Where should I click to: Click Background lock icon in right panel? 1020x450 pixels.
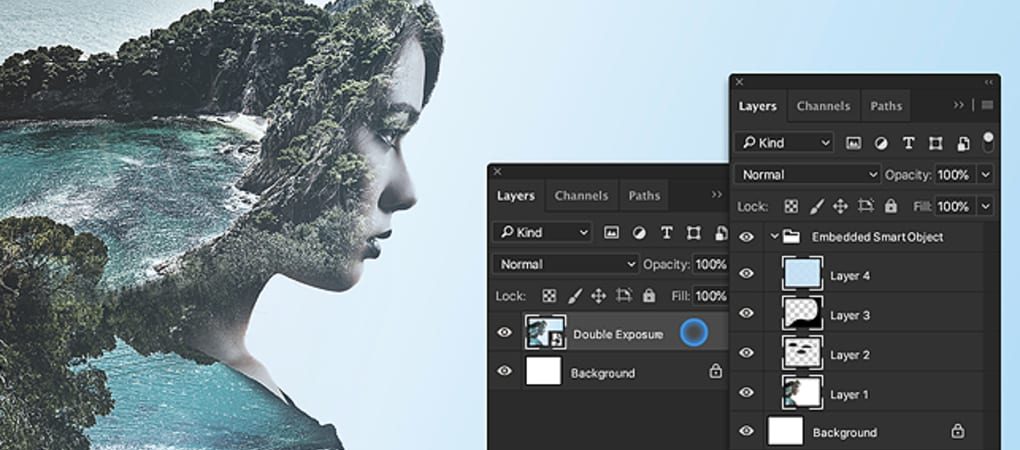click(x=957, y=431)
